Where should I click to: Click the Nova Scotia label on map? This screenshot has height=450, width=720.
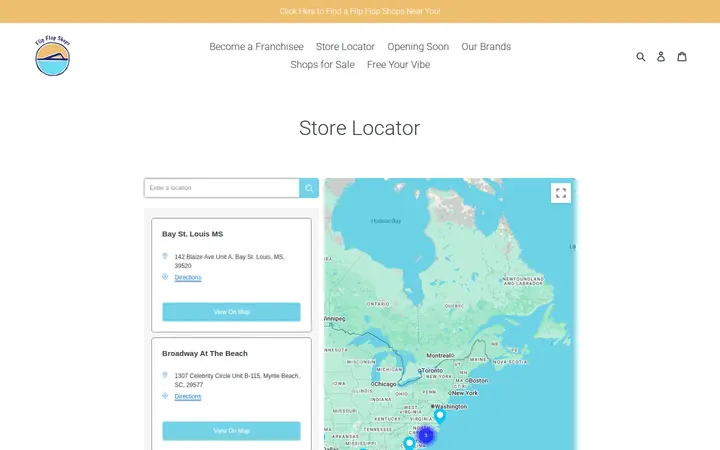click(x=510, y=362)
